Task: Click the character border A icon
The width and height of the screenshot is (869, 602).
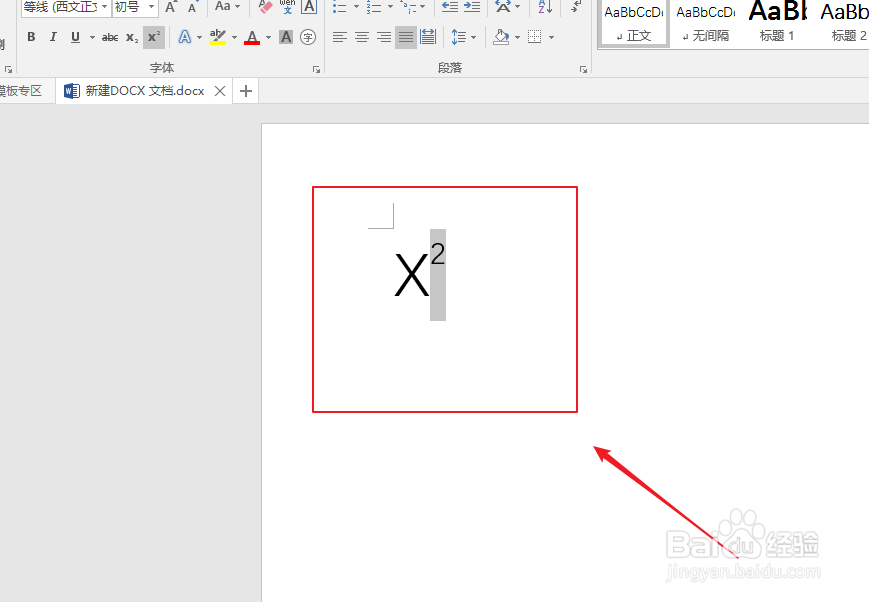Action: pyautogui.click(x=309, y=7)
